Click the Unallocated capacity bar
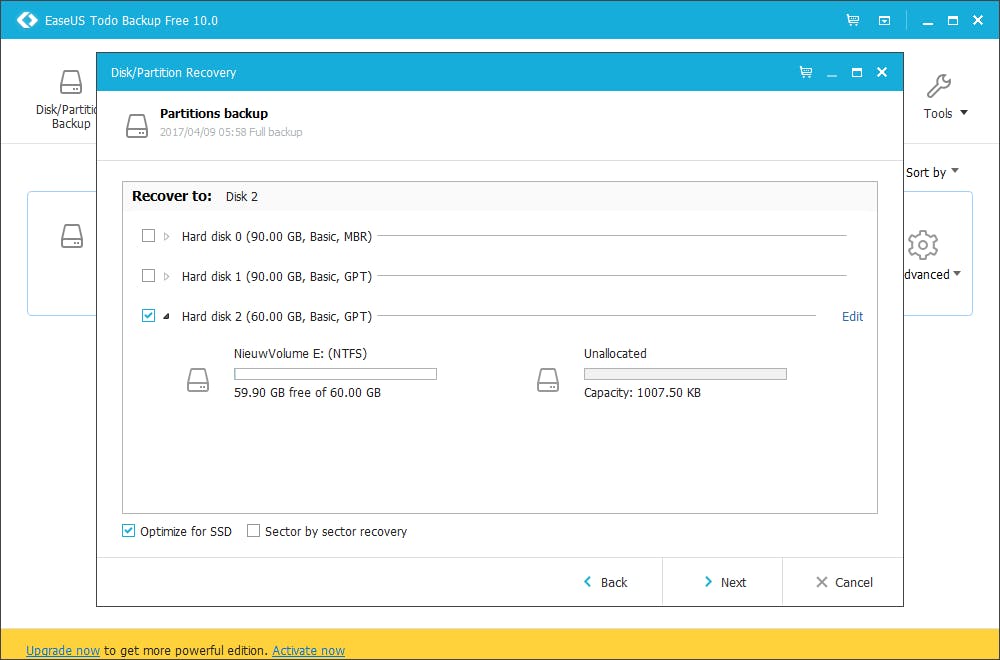 (x=685, y=374)
